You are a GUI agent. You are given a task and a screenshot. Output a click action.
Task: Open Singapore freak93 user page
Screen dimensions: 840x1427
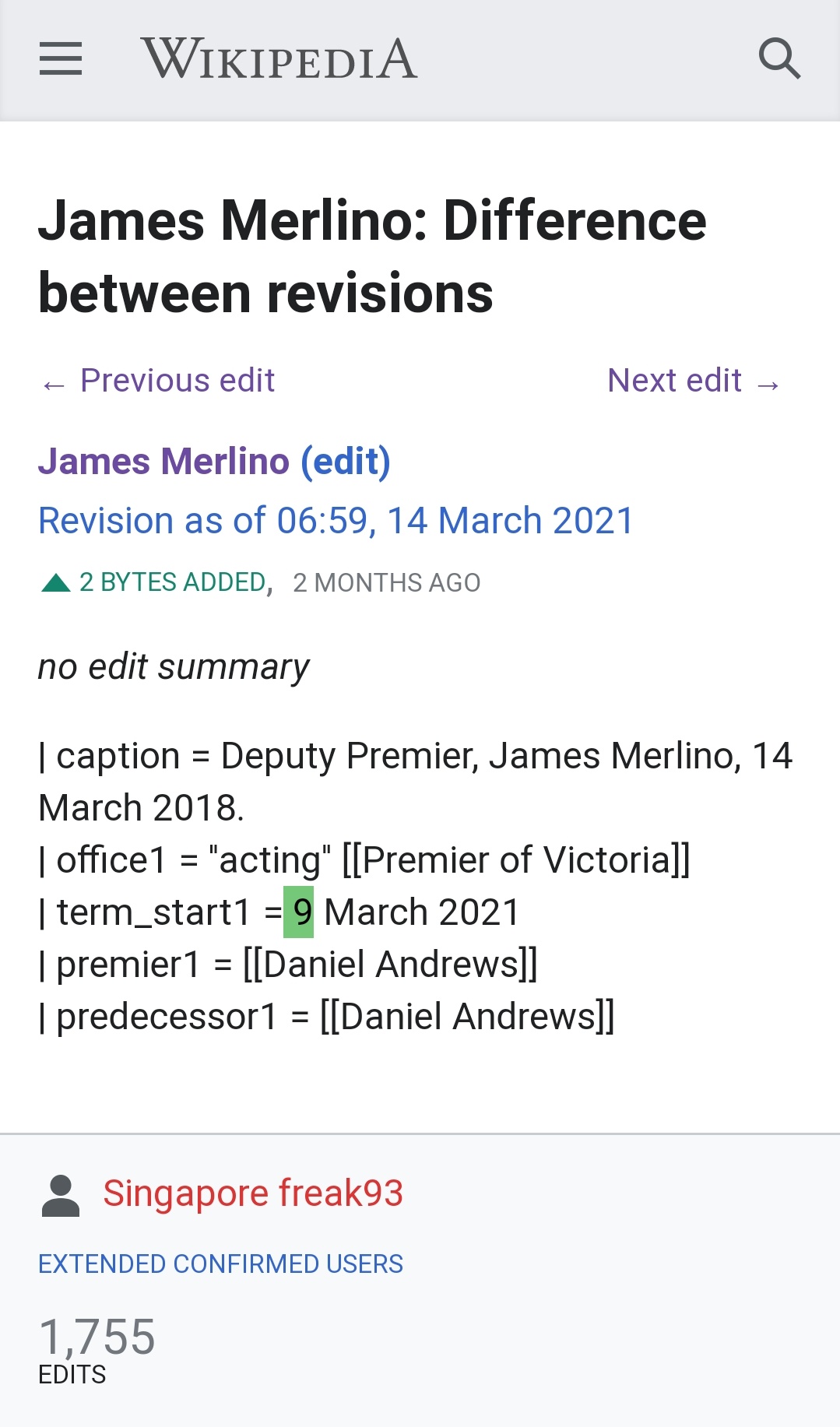(253, 1193)
